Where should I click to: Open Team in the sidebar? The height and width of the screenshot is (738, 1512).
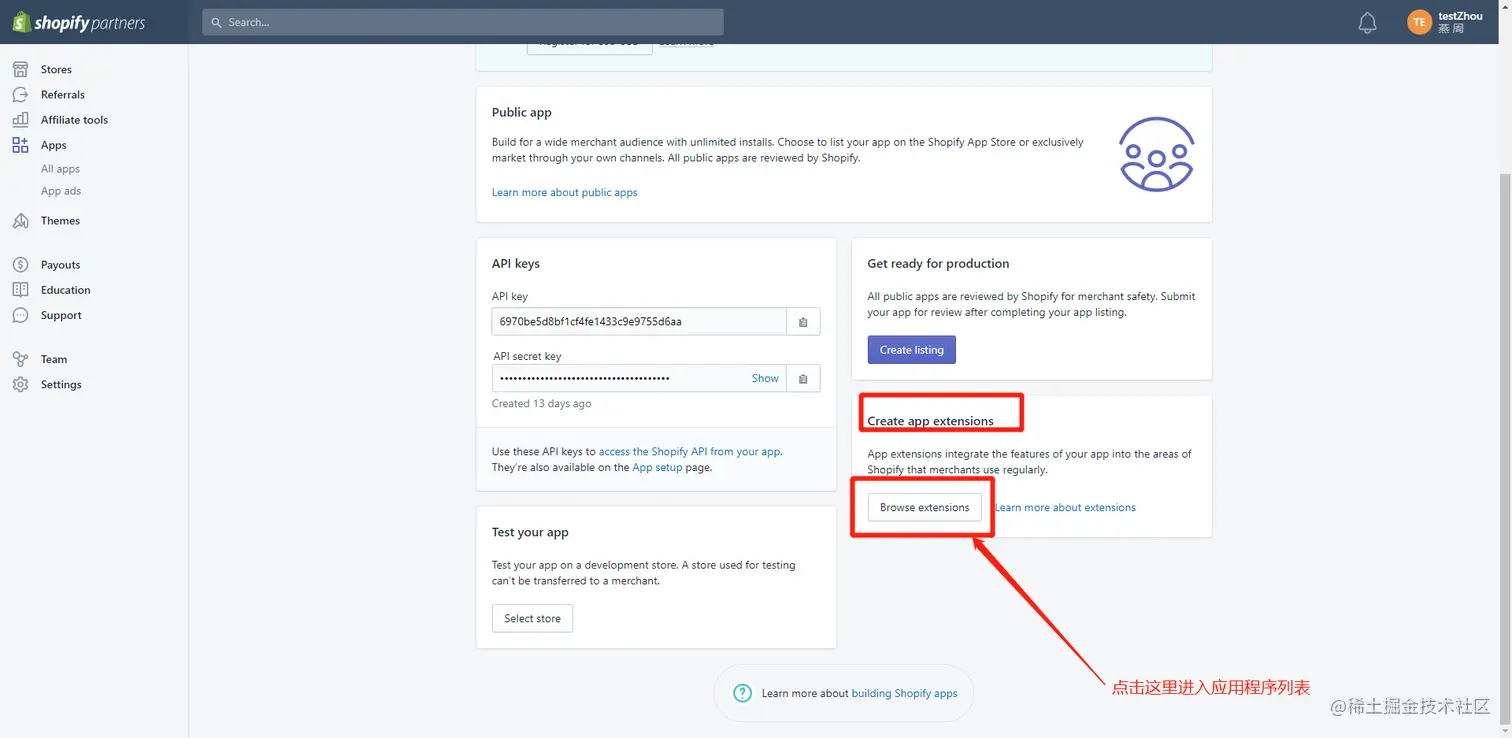coord(54,359)
